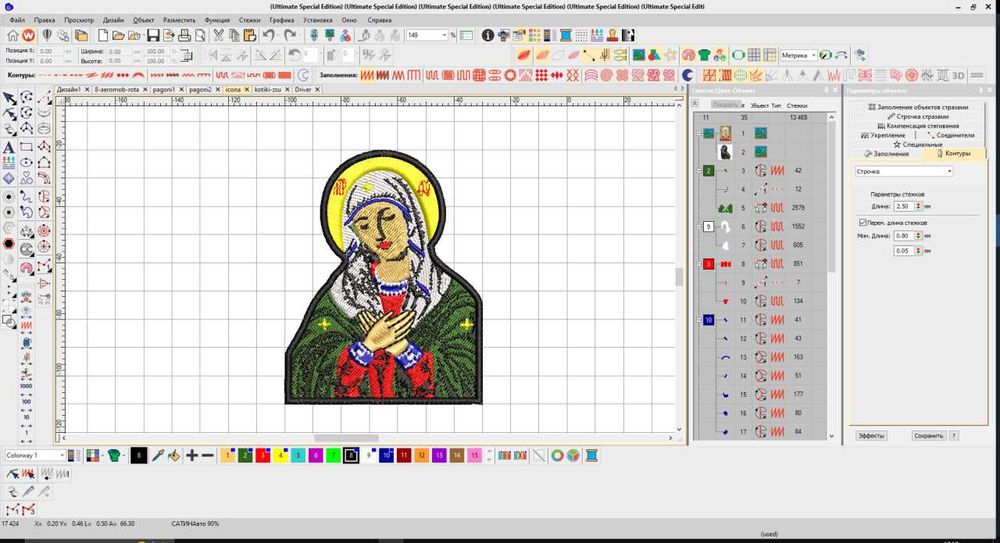Click the Home icon in toolbar

tap(12, 35)
